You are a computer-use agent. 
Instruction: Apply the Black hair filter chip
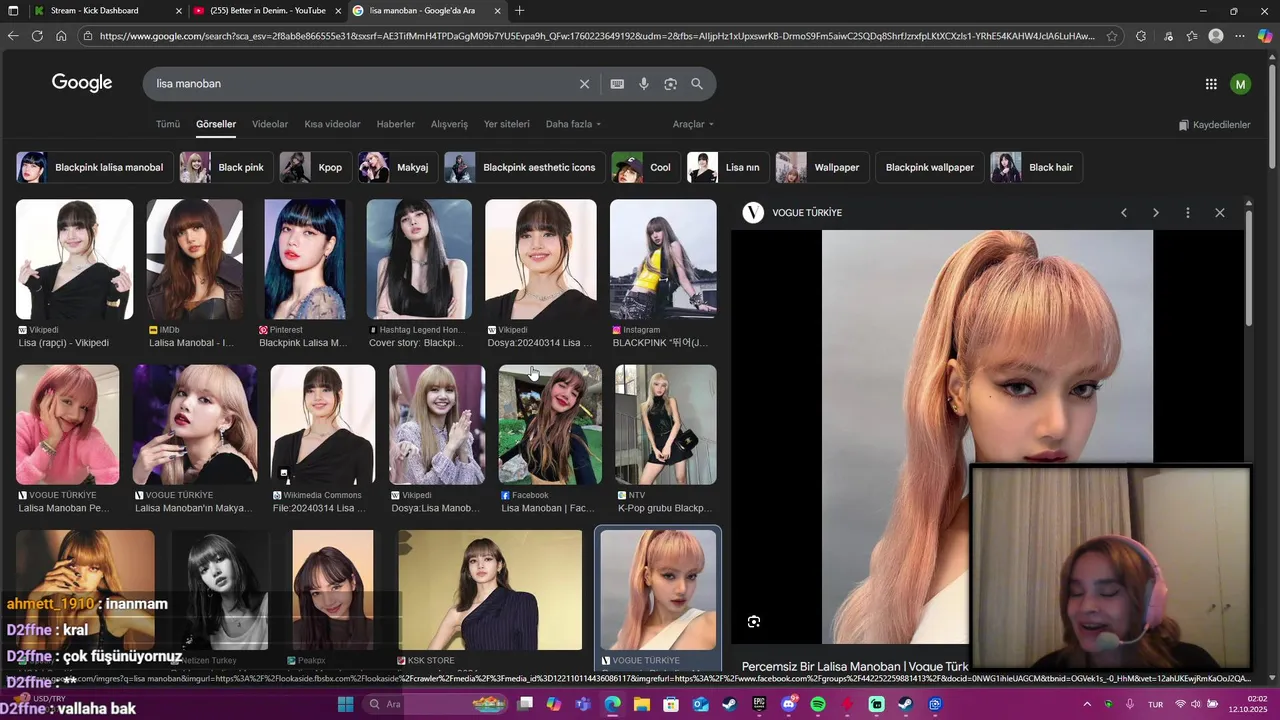[x=1037, y=167]
